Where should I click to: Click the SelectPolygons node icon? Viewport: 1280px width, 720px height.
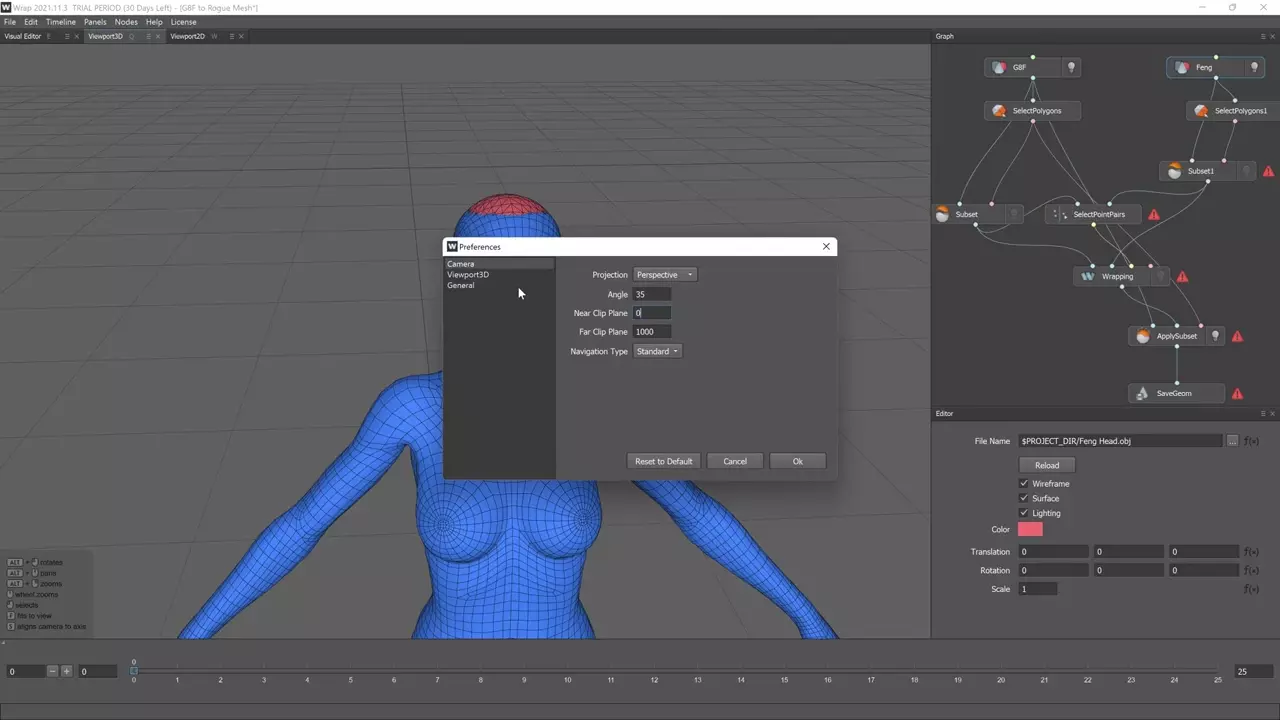[x=999, y=111]
